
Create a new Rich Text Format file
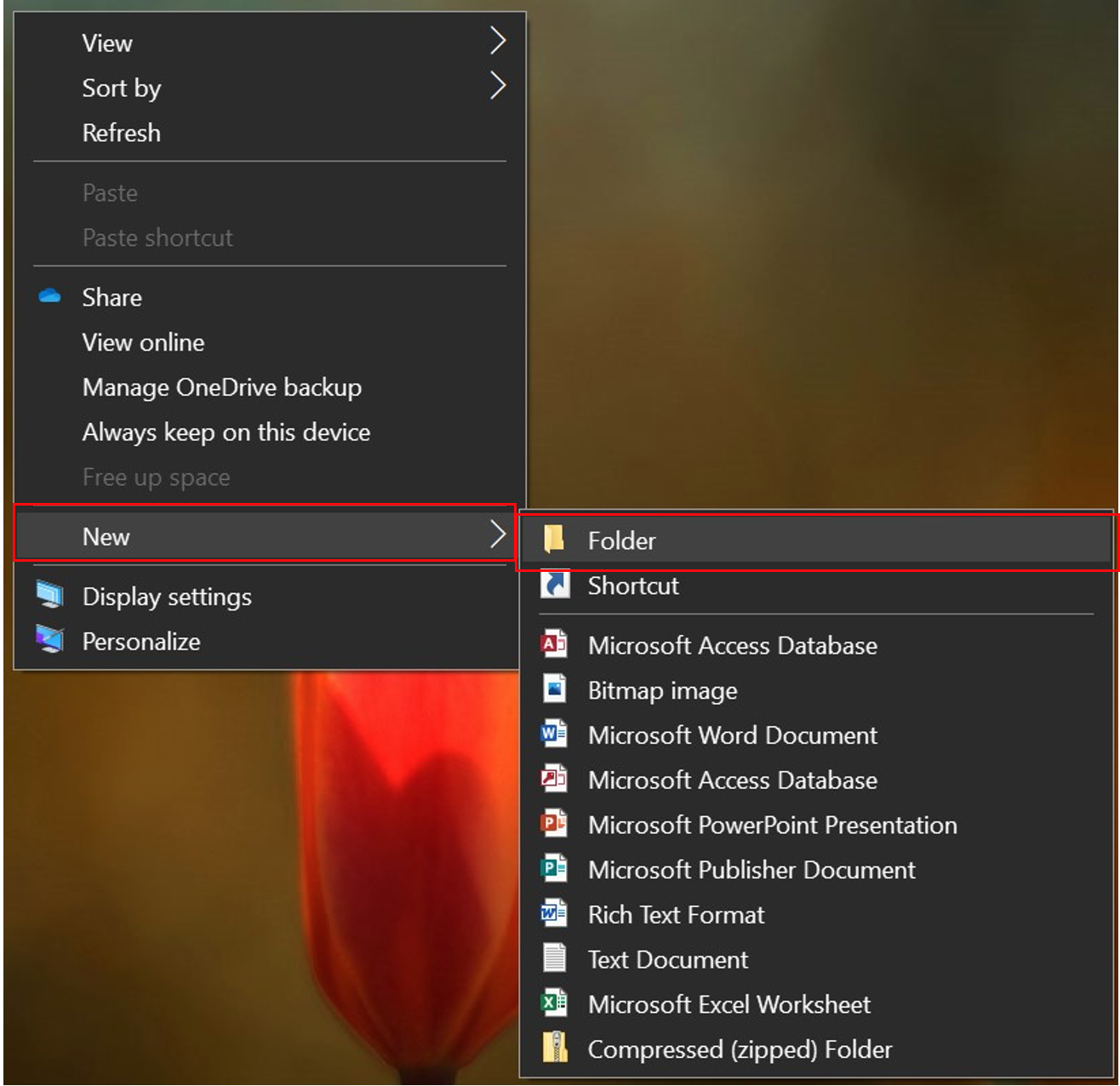(815, 915)
